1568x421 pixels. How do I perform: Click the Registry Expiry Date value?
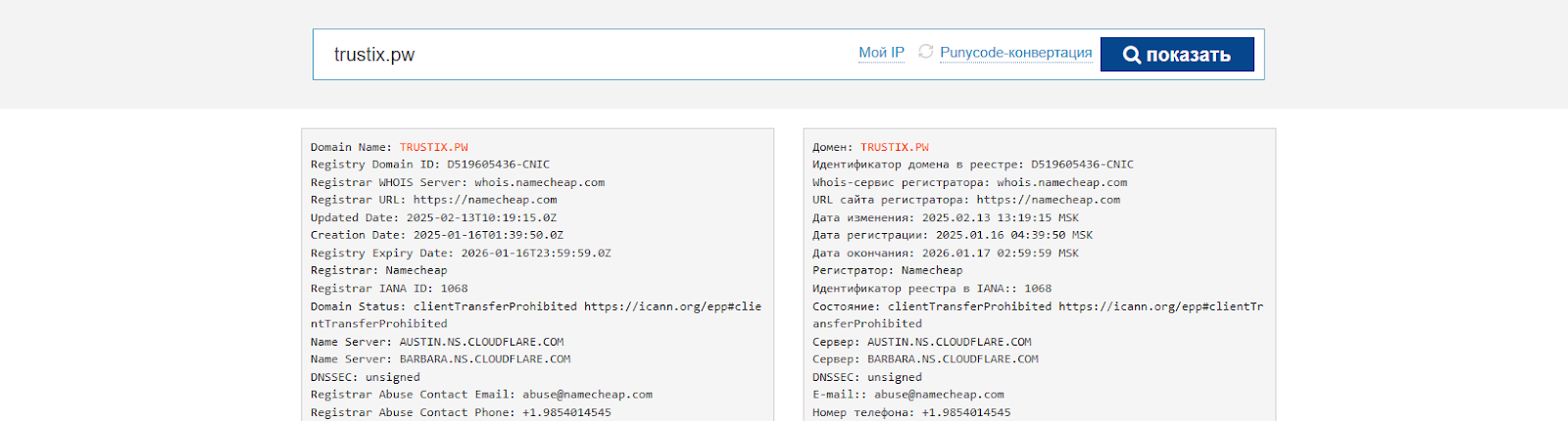(535, 253)
